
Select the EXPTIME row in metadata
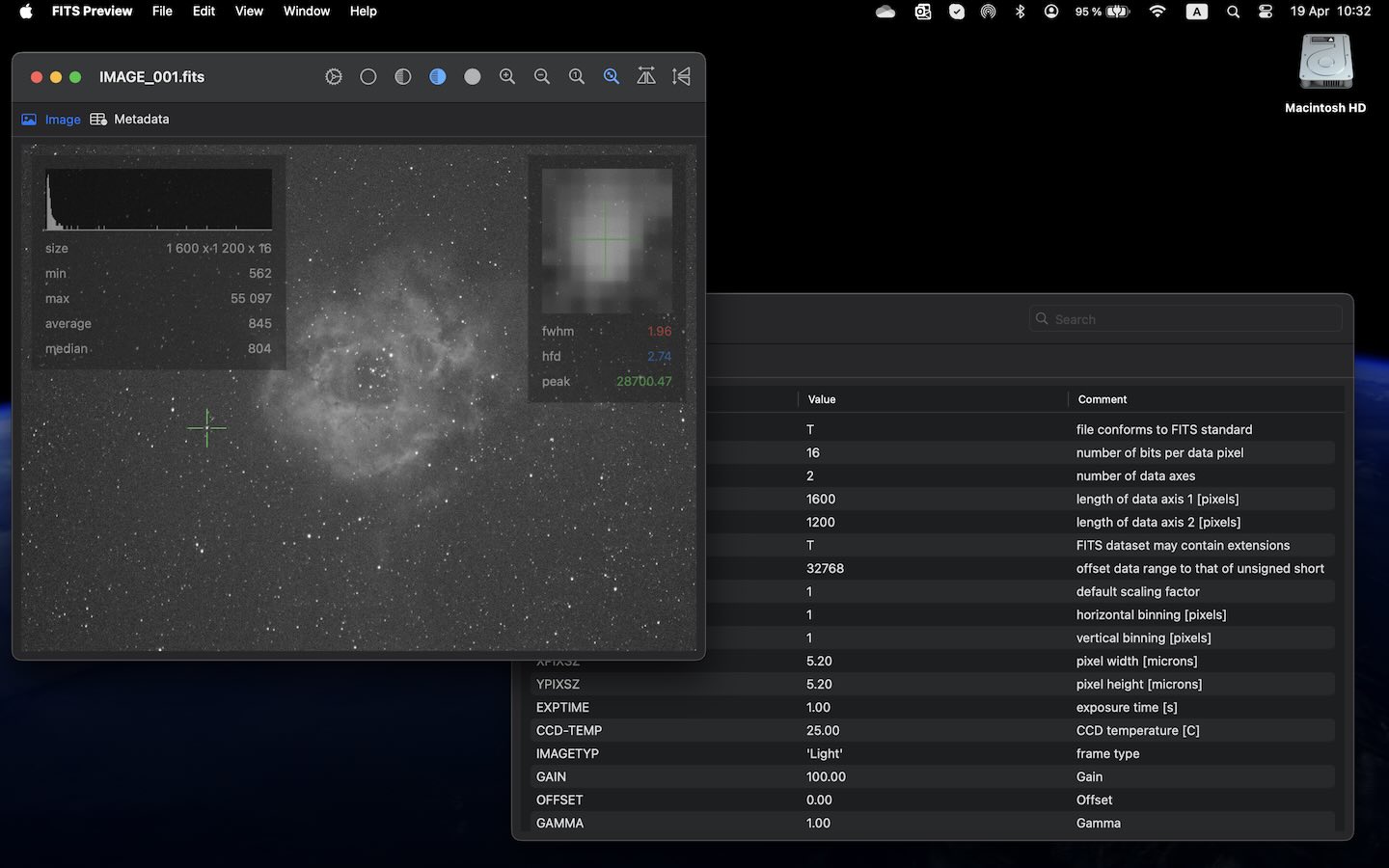point(932,707)
